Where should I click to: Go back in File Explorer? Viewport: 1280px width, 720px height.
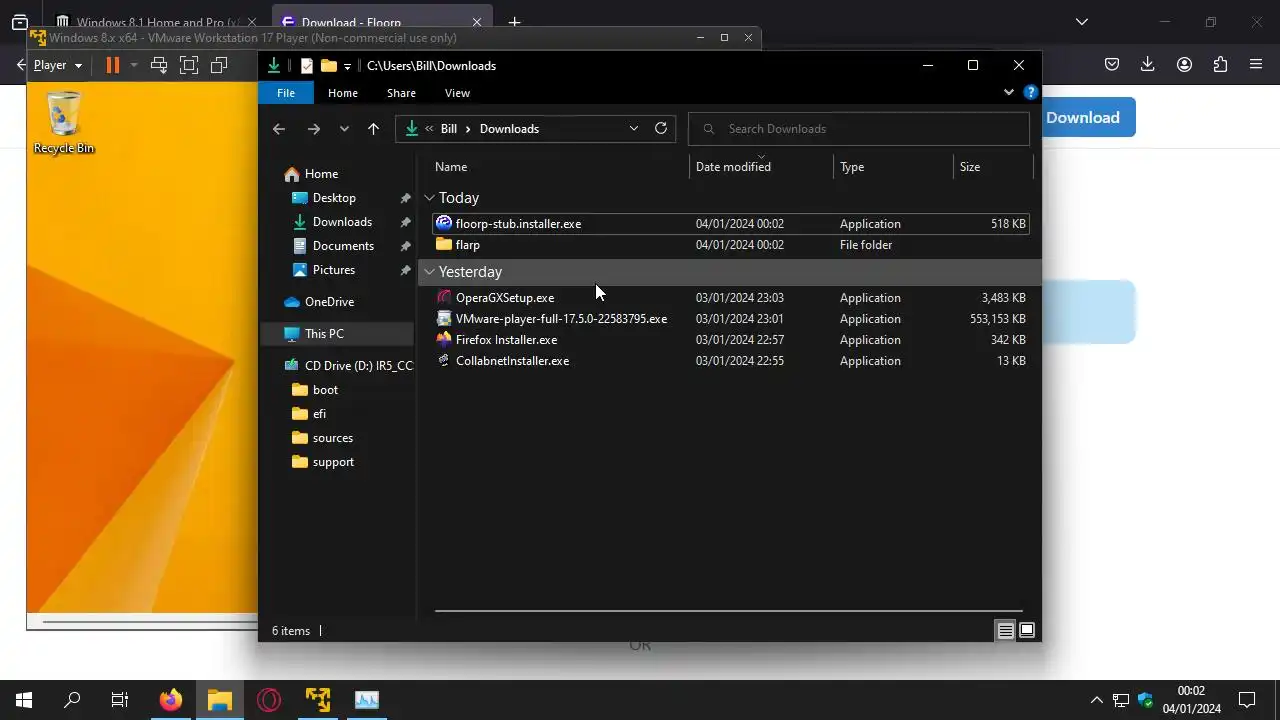279,128
